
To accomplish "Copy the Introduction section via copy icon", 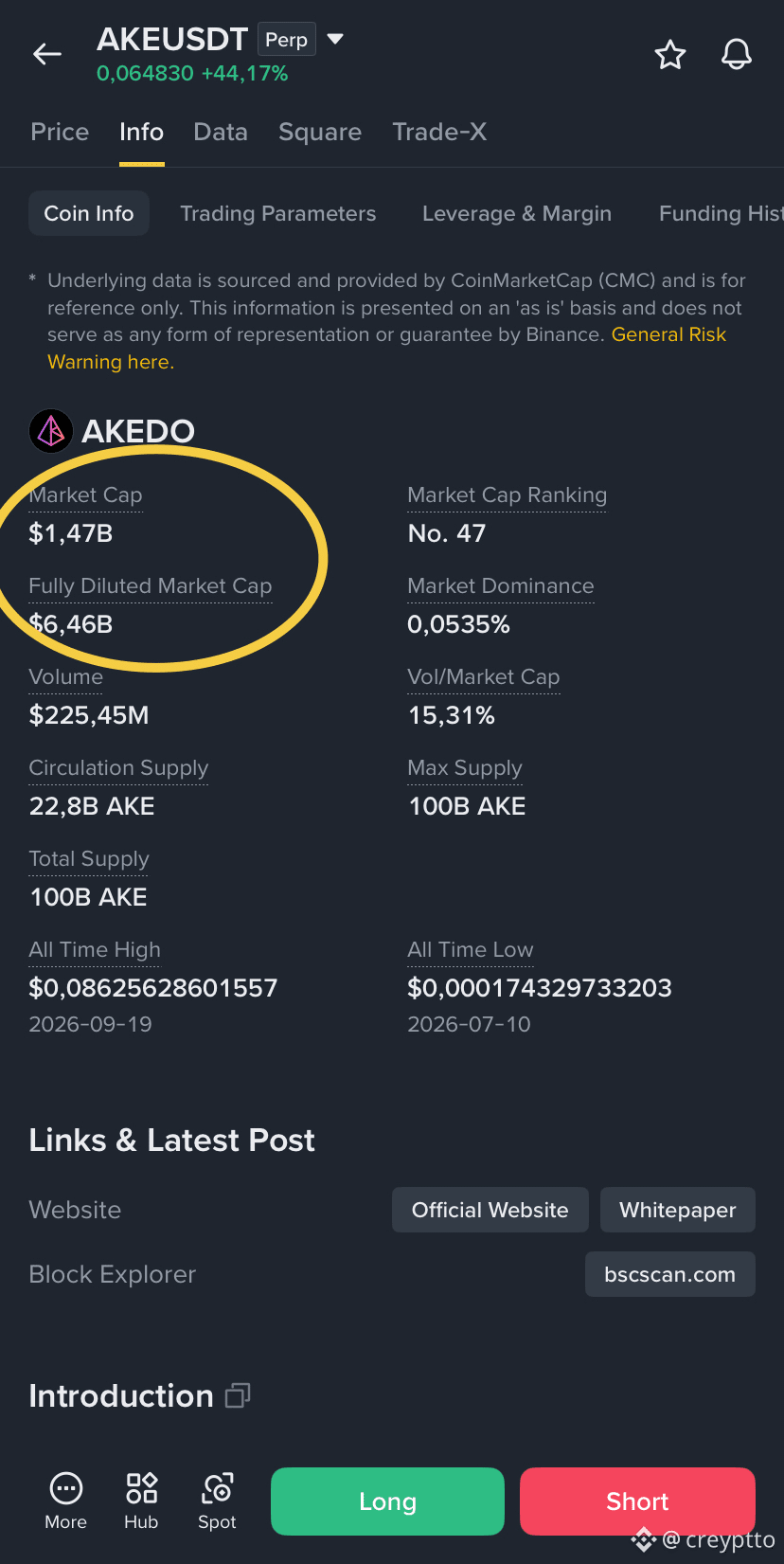I will [x=238, y=1395].
